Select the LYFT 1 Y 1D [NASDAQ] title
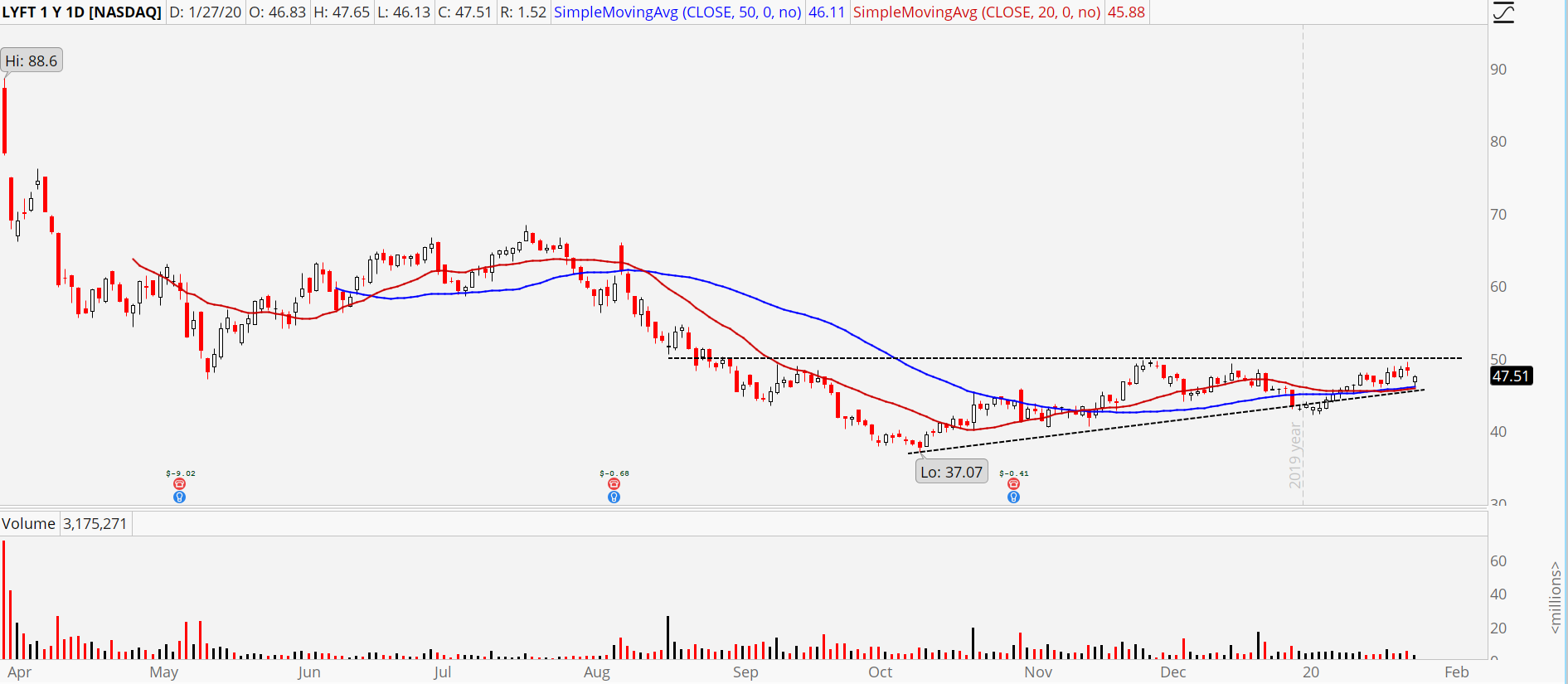The width and height of the screenshot is (1568, 684). pyautogui.click(x=81, y=12)
